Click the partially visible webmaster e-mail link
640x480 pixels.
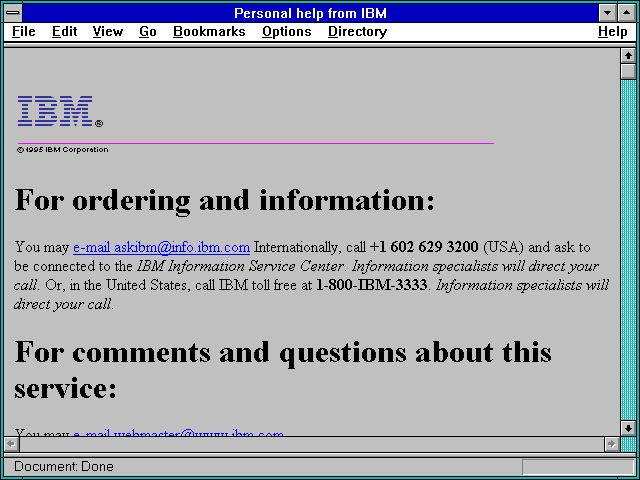178,433
